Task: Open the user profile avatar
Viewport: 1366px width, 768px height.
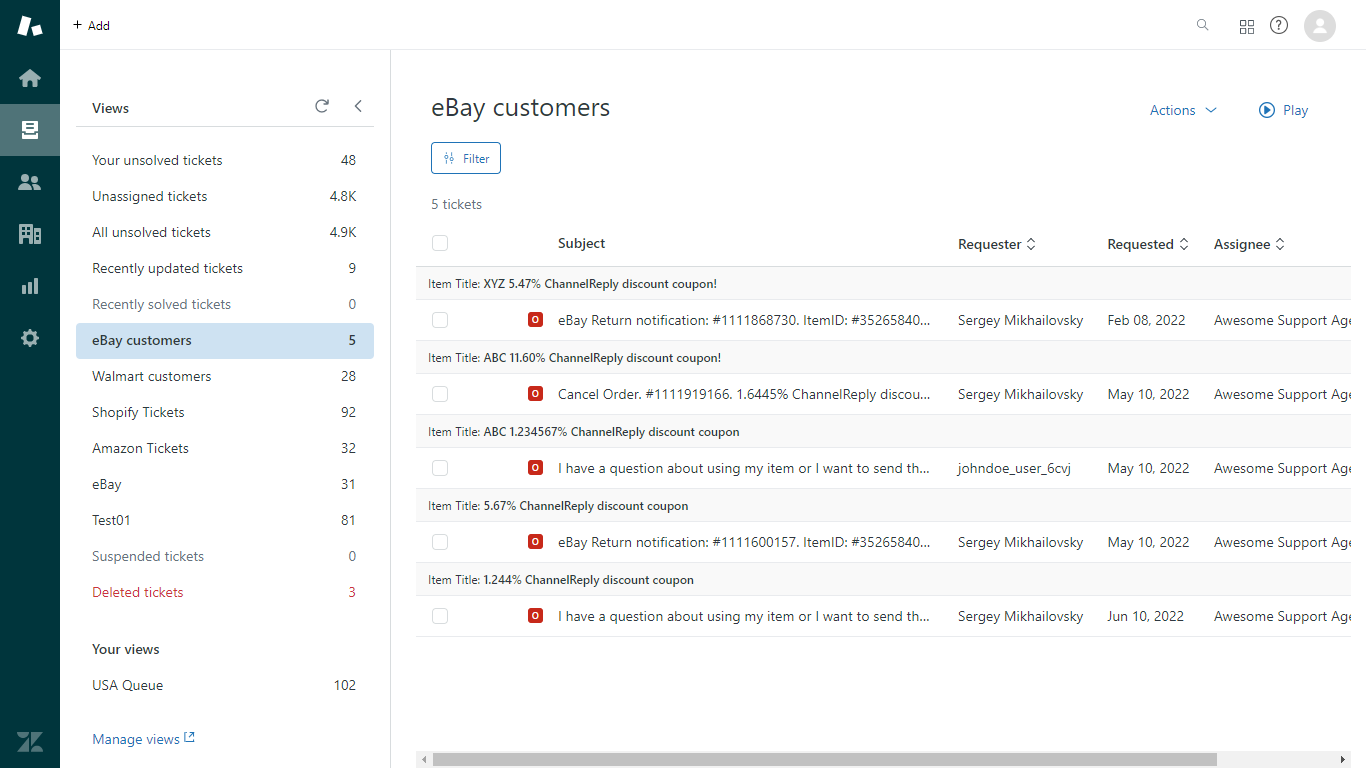Action: tap(1320, 25)
